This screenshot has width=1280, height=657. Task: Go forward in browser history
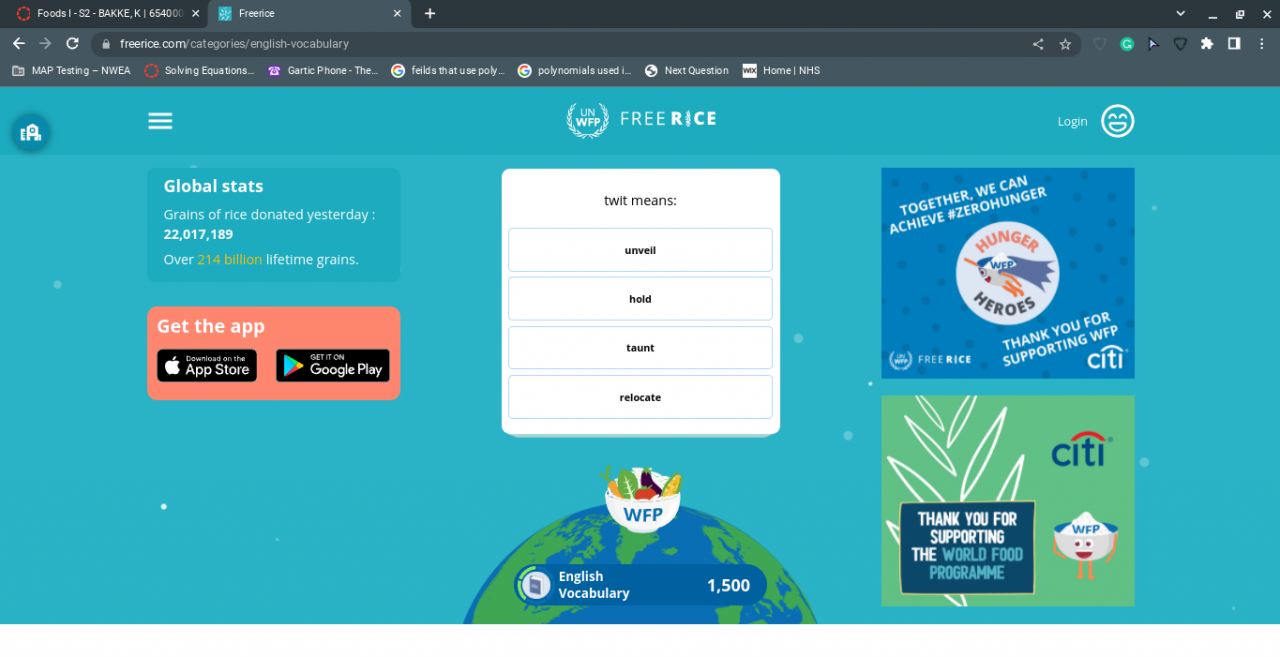click(x=45, y=44)
